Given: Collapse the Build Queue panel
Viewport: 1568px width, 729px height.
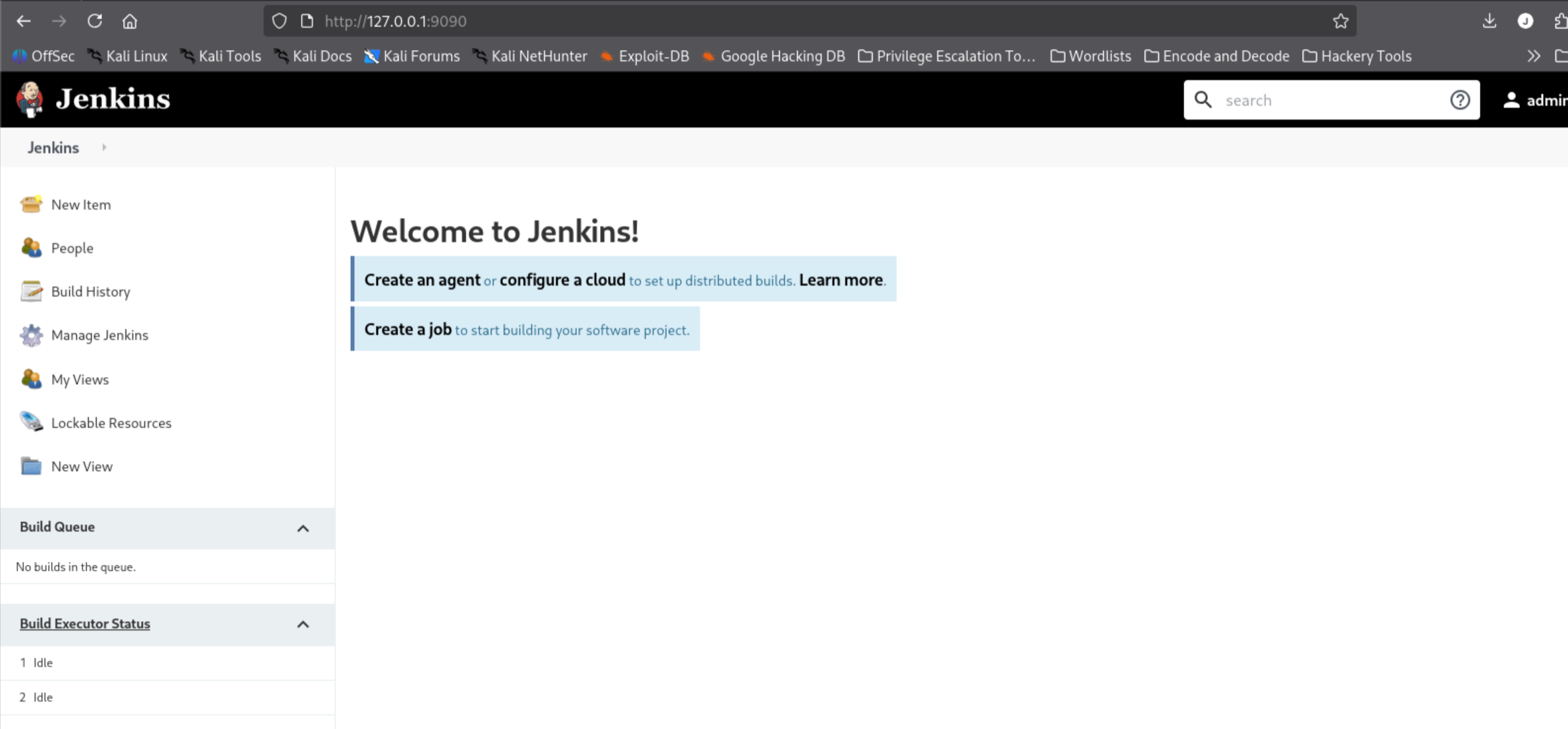Looking at the screenshot, I should click(x=303, y=528).
